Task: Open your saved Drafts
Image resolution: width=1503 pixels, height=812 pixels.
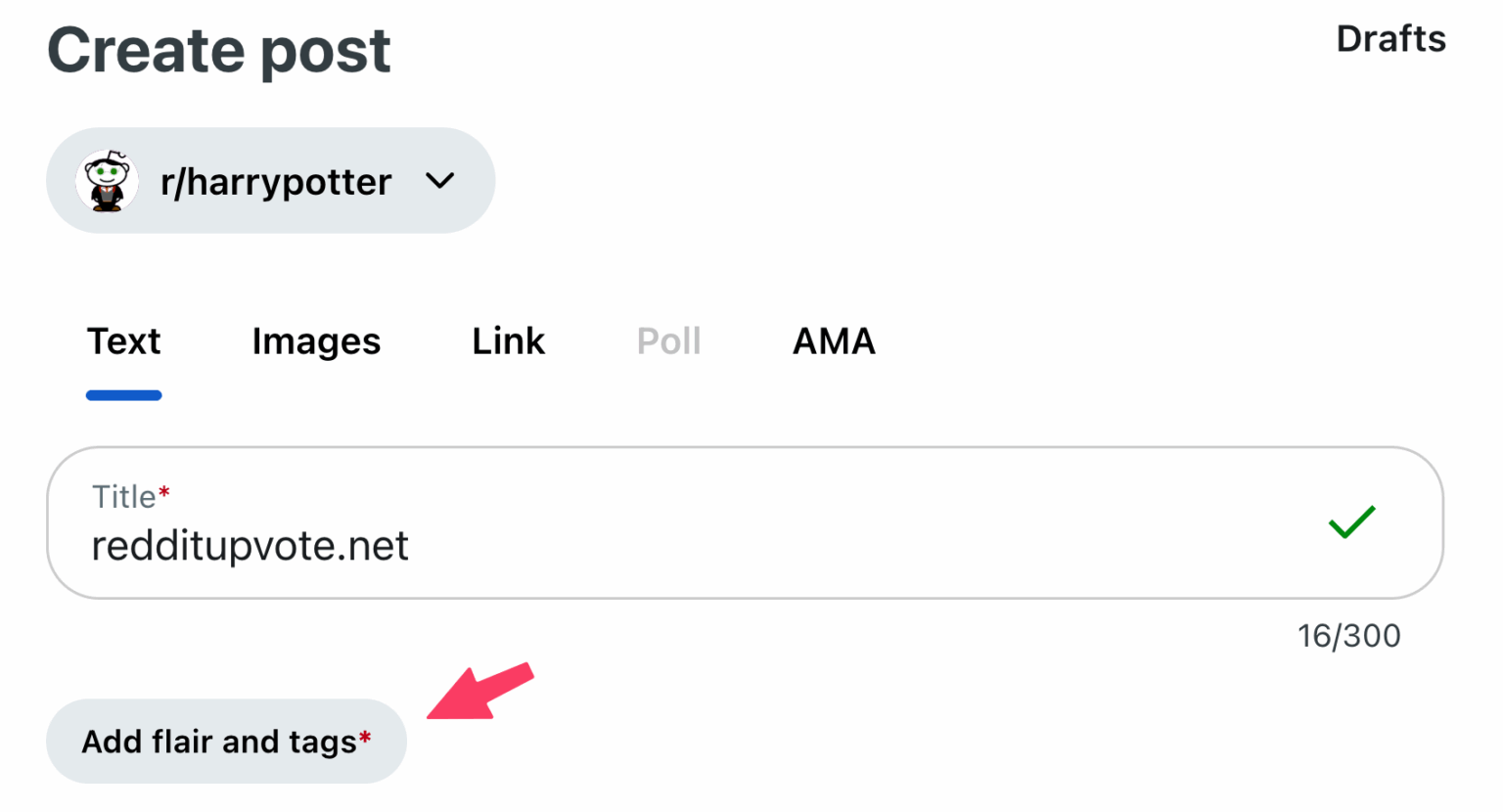Action: 1390,38
